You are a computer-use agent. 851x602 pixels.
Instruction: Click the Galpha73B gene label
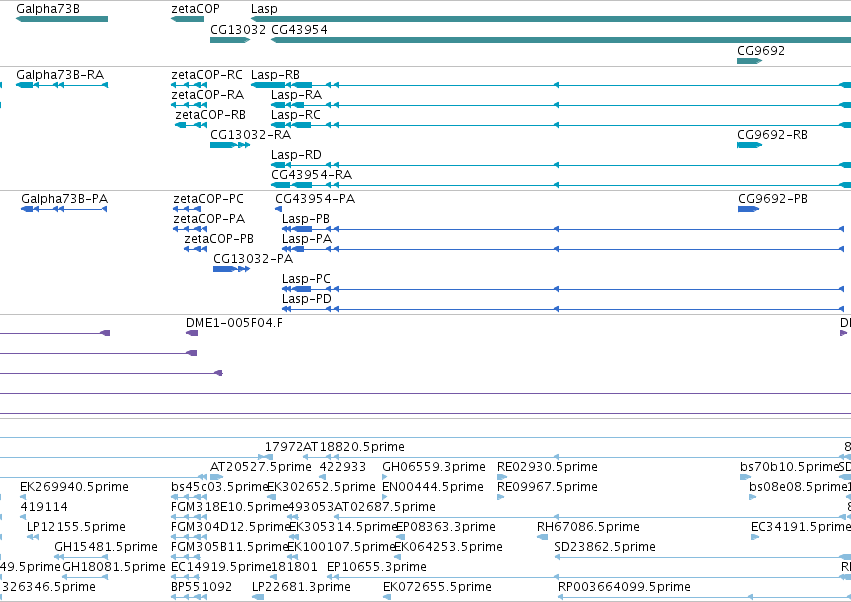coord(48,9)
